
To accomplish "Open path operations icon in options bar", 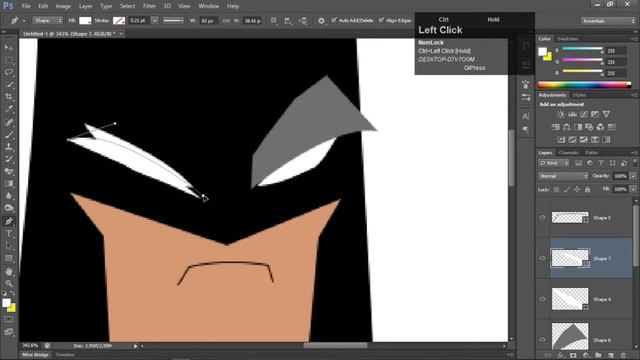I will (x=274, y=20).
